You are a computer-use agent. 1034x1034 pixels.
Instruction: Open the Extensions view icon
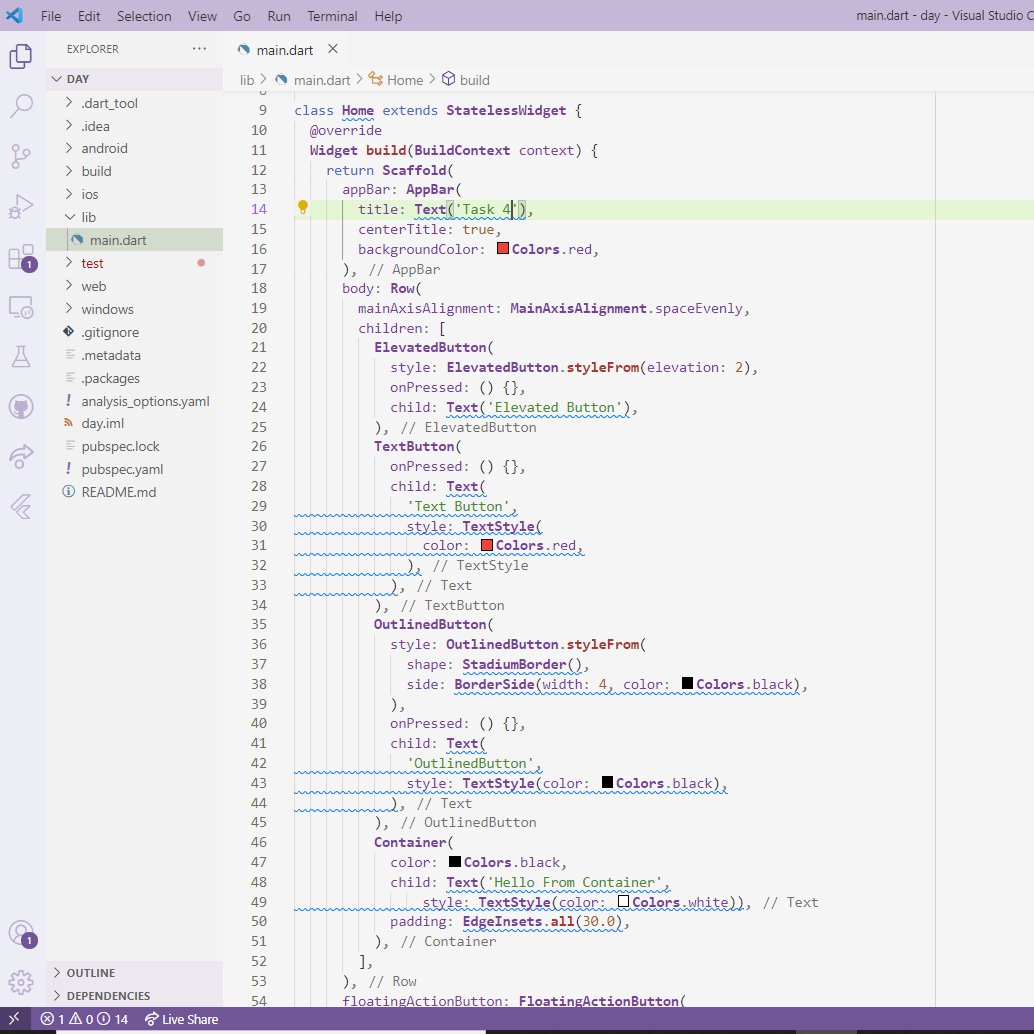21,257
